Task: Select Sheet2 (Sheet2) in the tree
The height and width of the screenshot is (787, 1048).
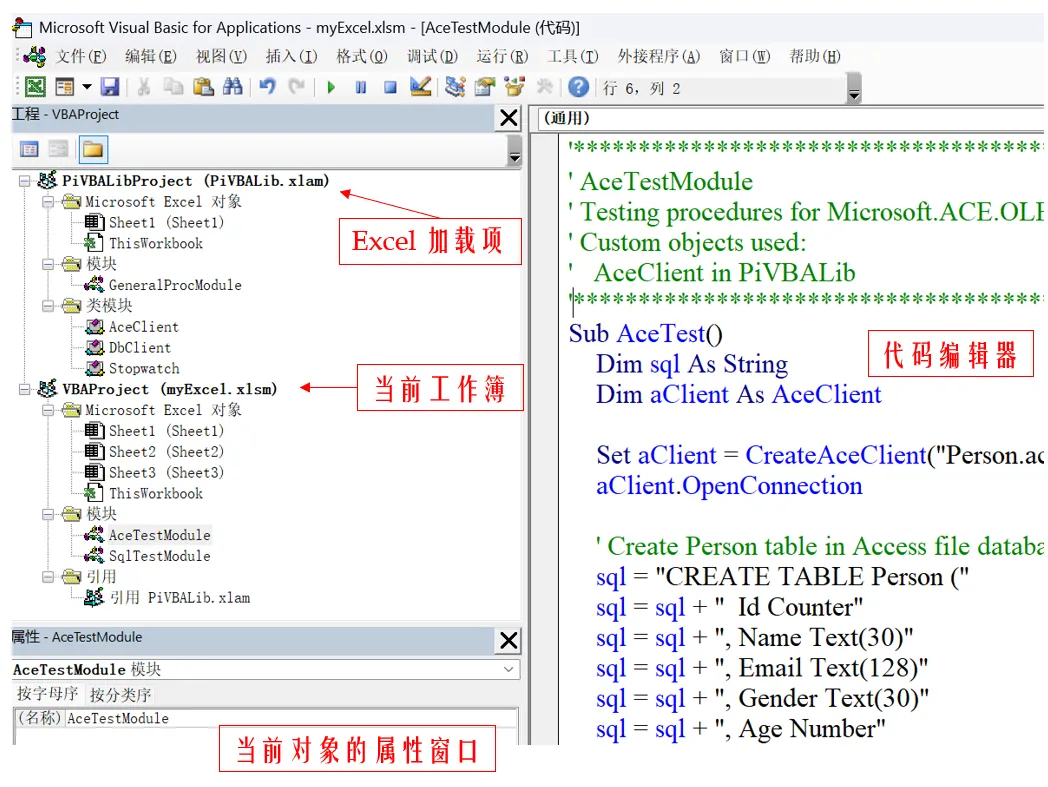Action: [x=166, y=452]
